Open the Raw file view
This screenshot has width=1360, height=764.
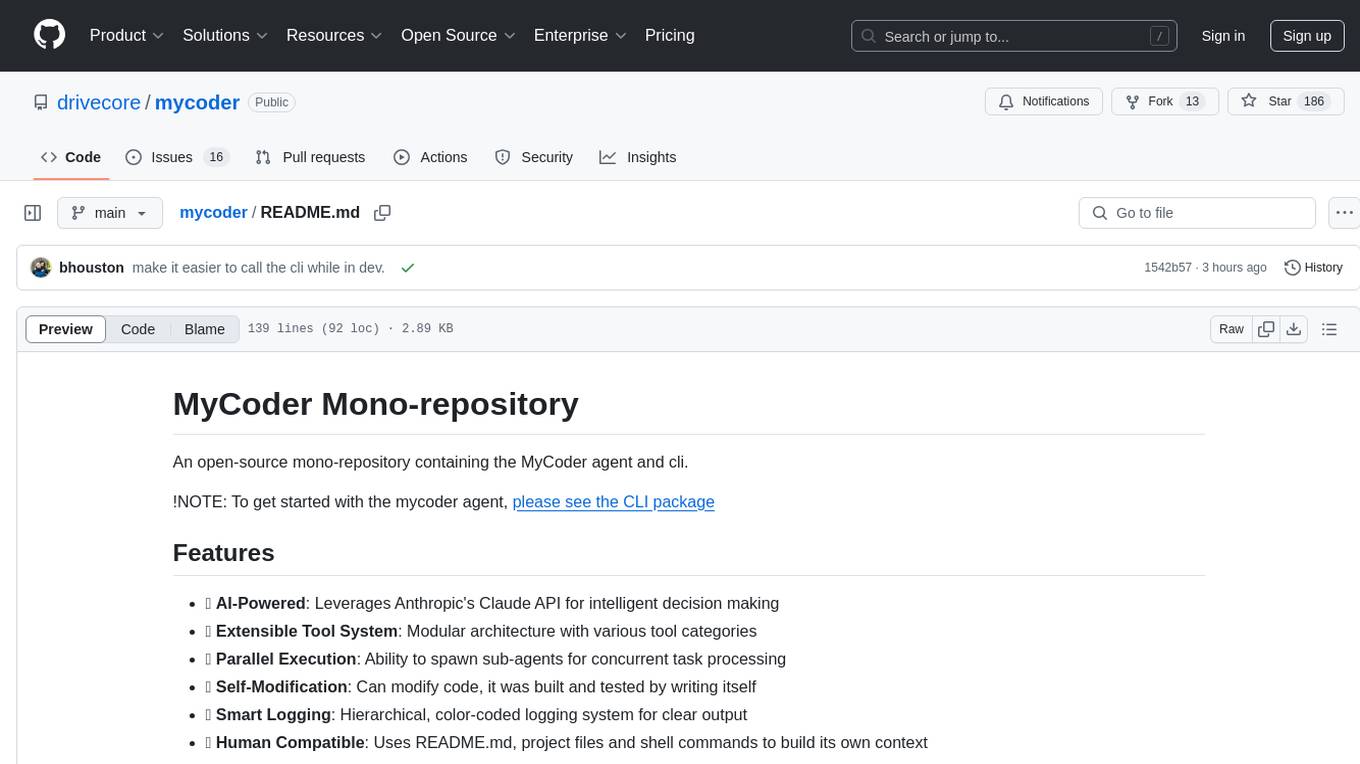[1231, 329]
